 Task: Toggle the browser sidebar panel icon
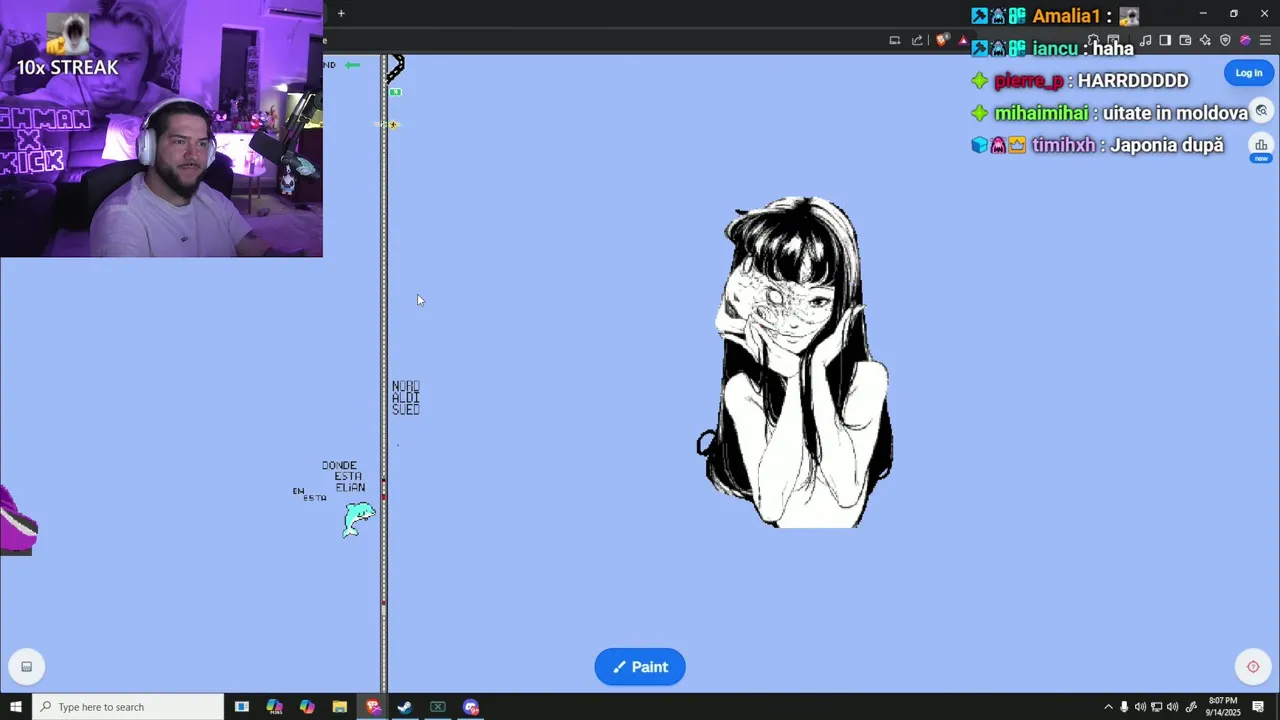tap(1165, 41)
